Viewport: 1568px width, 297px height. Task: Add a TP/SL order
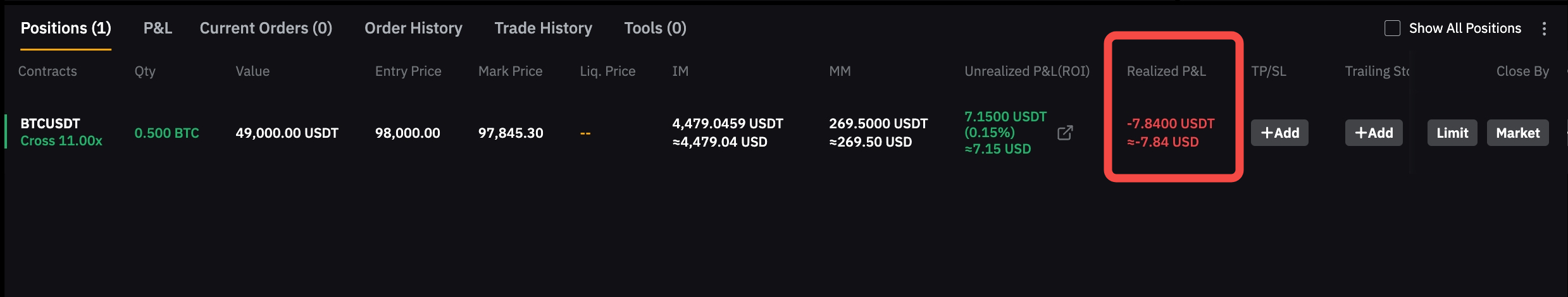1279,133
